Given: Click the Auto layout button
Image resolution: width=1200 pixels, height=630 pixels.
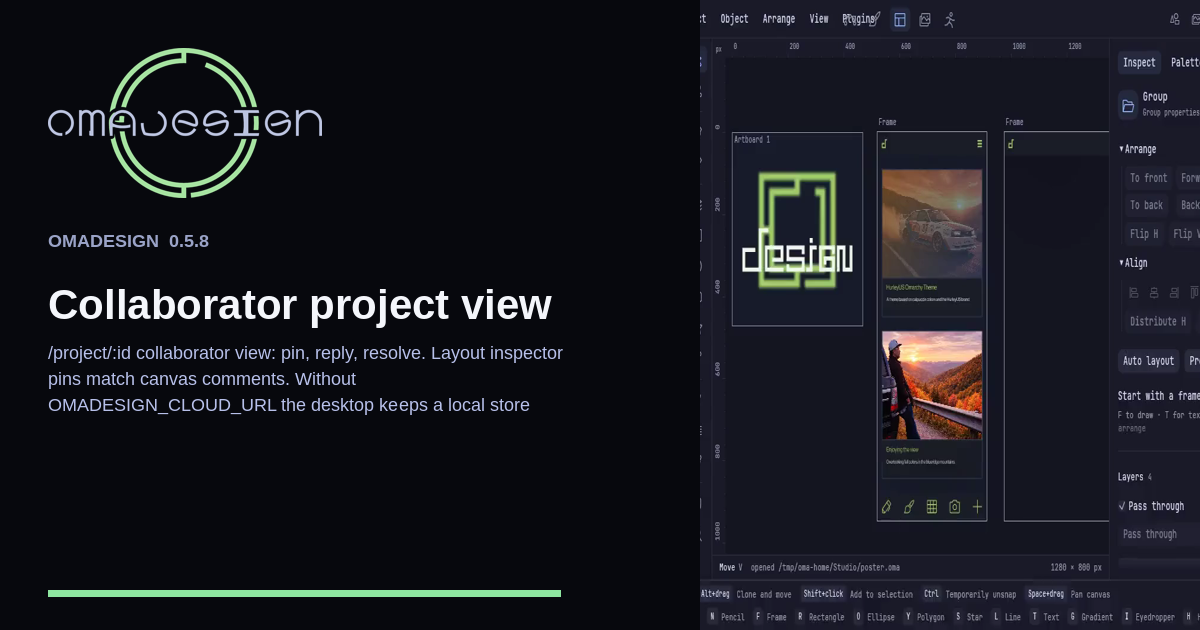Looking at the screenshot, I should click(1148, 361).
